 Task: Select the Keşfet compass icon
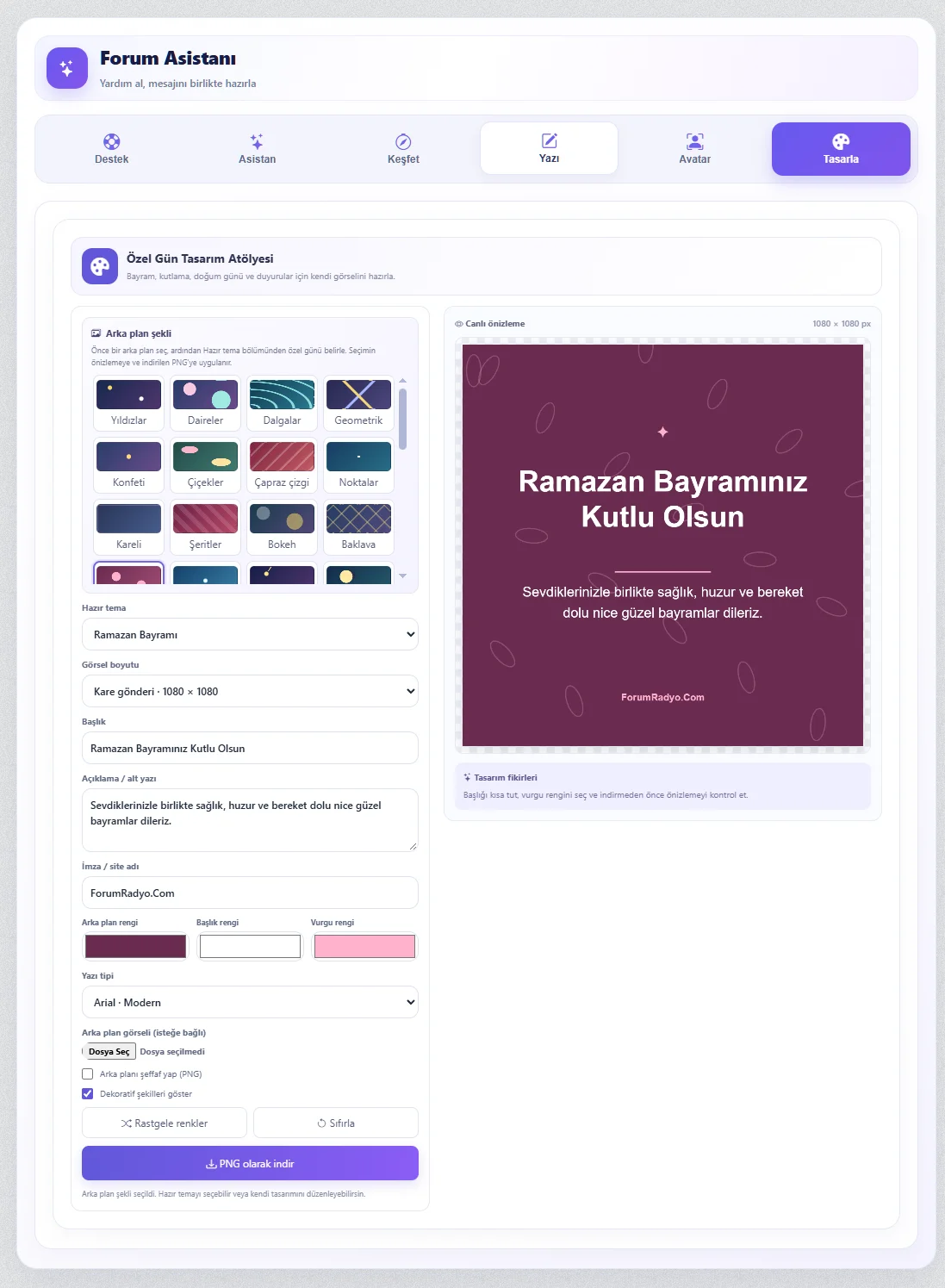coord(403,142)
